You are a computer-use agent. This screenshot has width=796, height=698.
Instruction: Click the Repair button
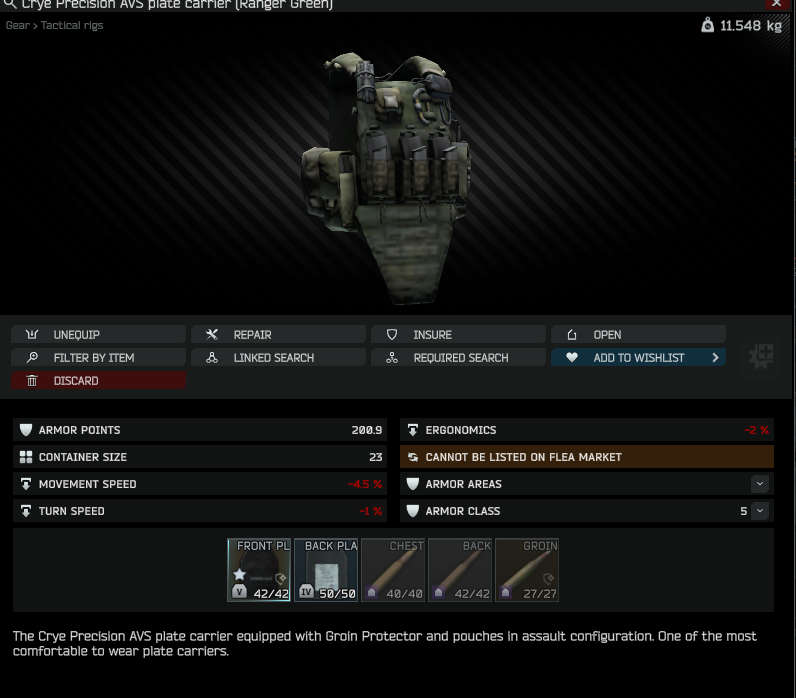[278, 335]
